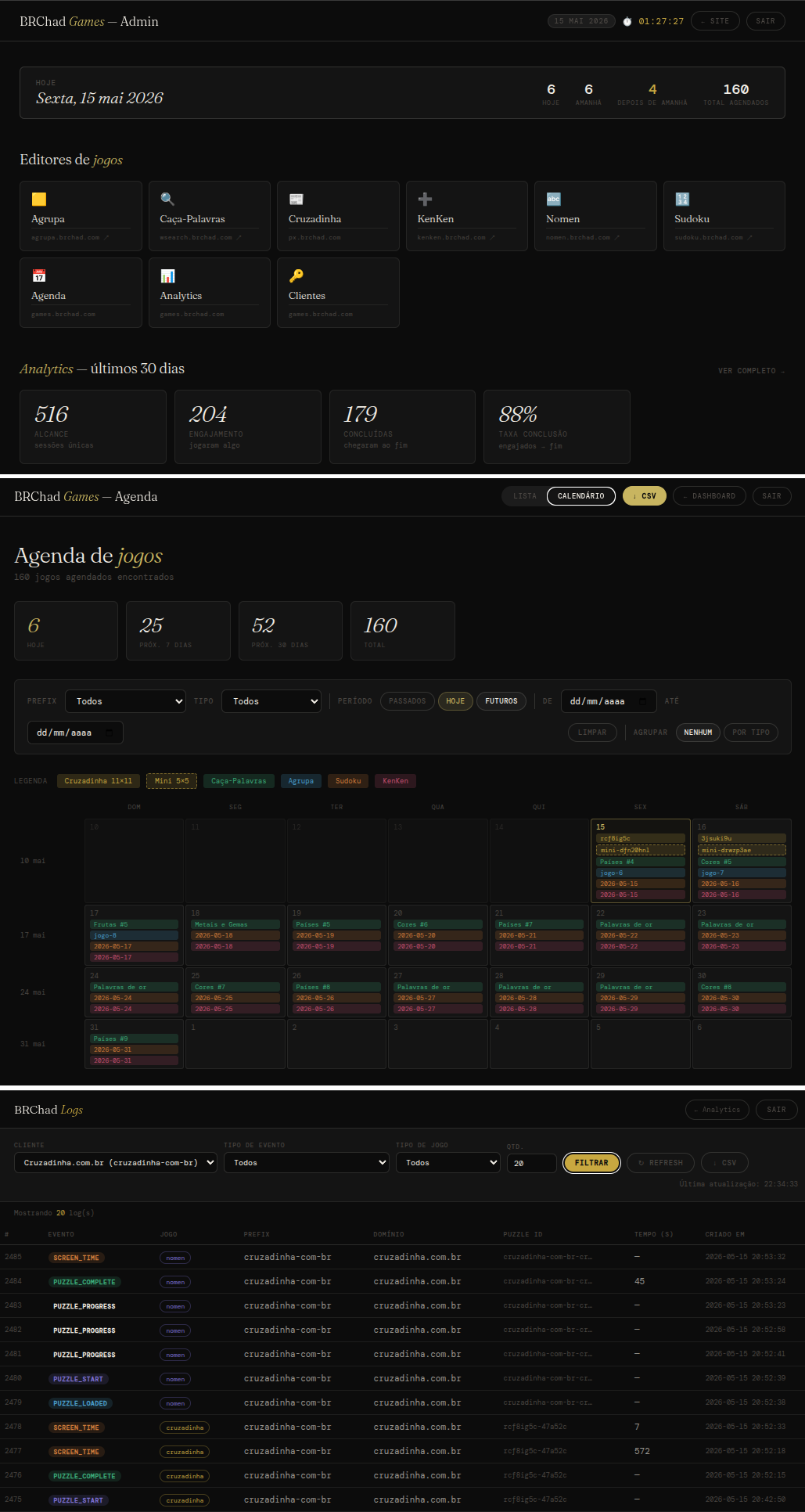Click the REFRESH button in Logs
The width and height of the screenshot is (805, 1512).
click(x=661, y=1163)
